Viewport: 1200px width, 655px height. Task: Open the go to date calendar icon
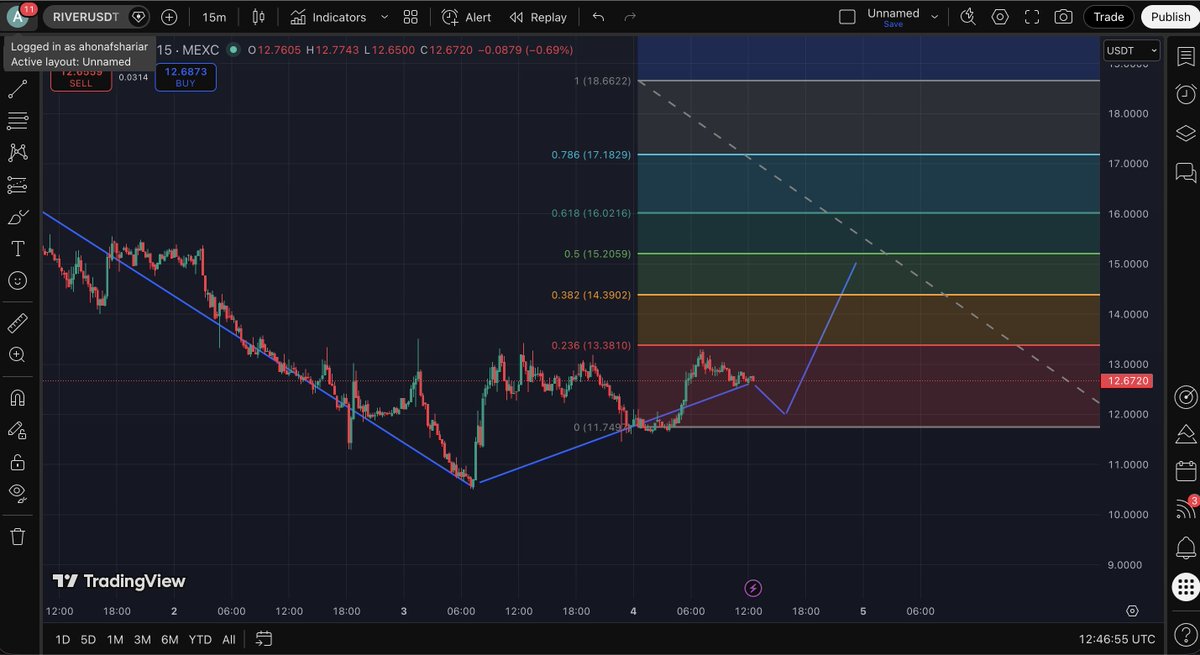pos(264,639)
